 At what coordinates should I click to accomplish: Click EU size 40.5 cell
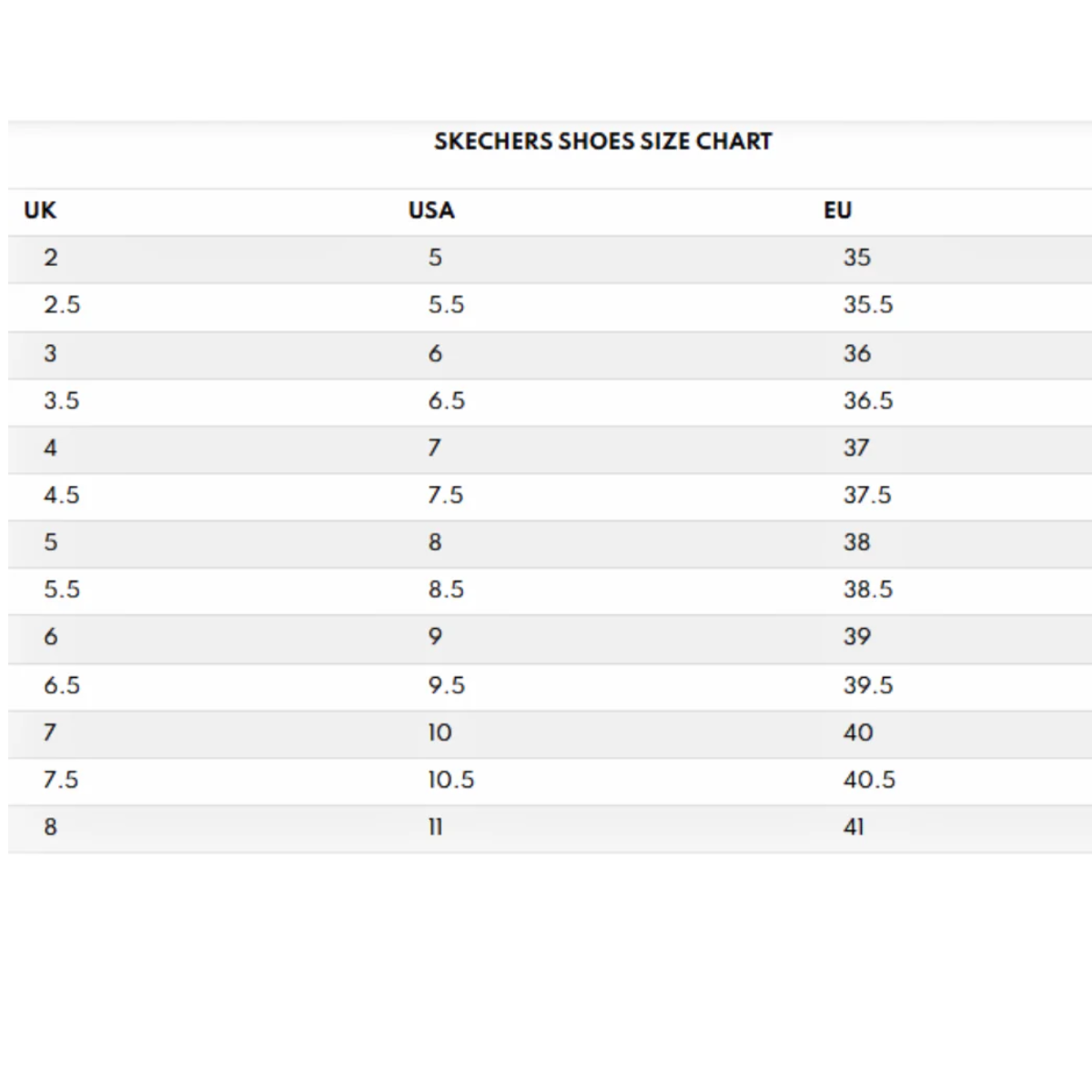pos(869,780)
